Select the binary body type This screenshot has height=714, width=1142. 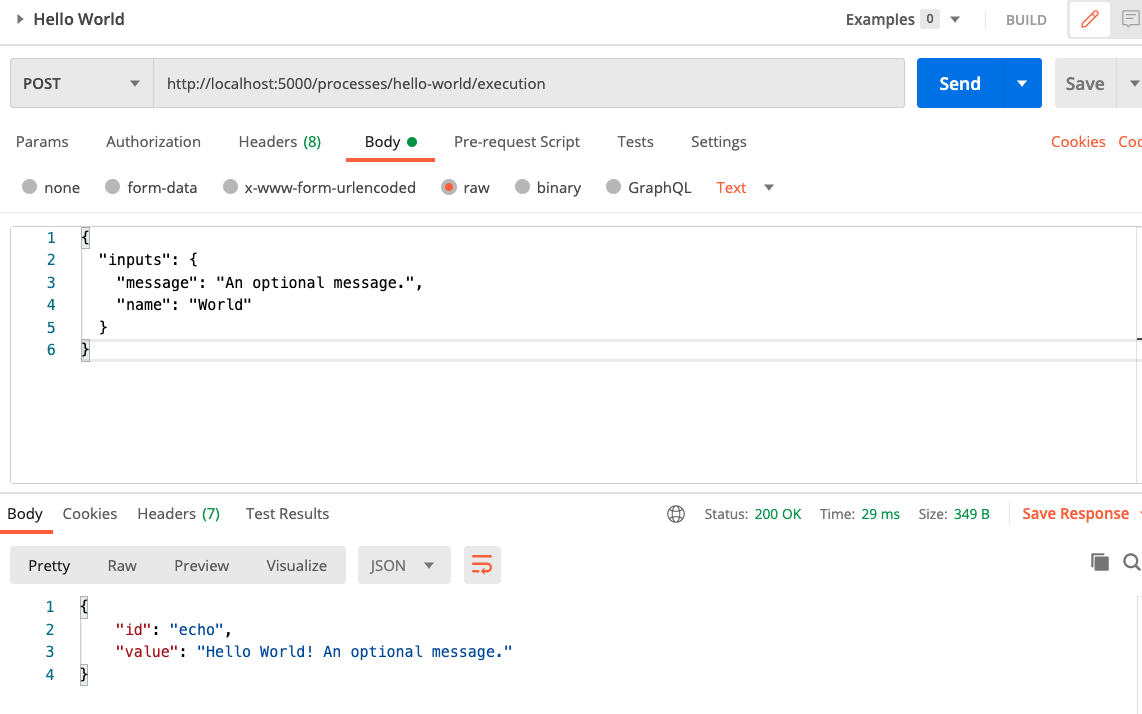[522, 187]
